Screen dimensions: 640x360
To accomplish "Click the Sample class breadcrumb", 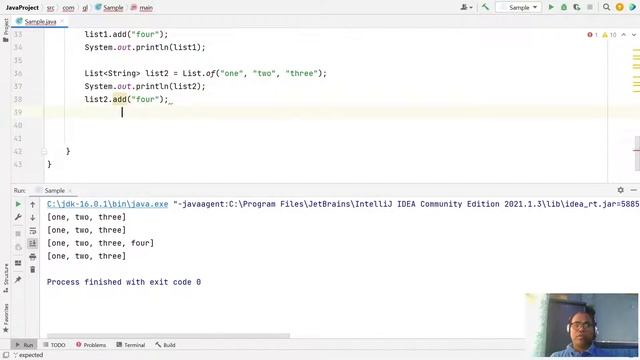I will coord(109,8).
